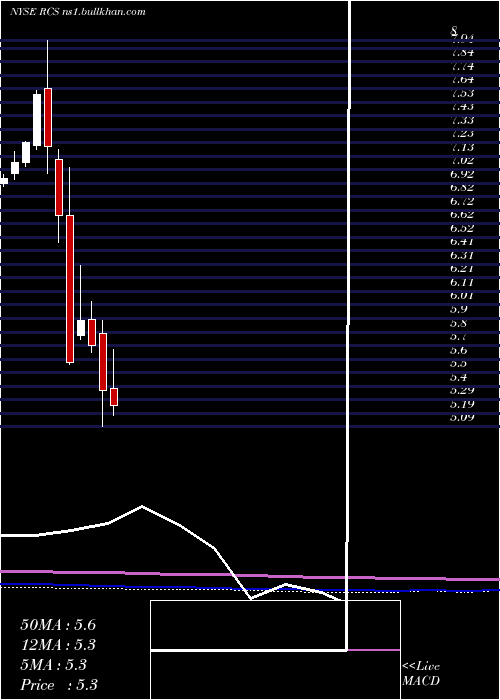Click the 7.33 price axis label

[462, 120]
